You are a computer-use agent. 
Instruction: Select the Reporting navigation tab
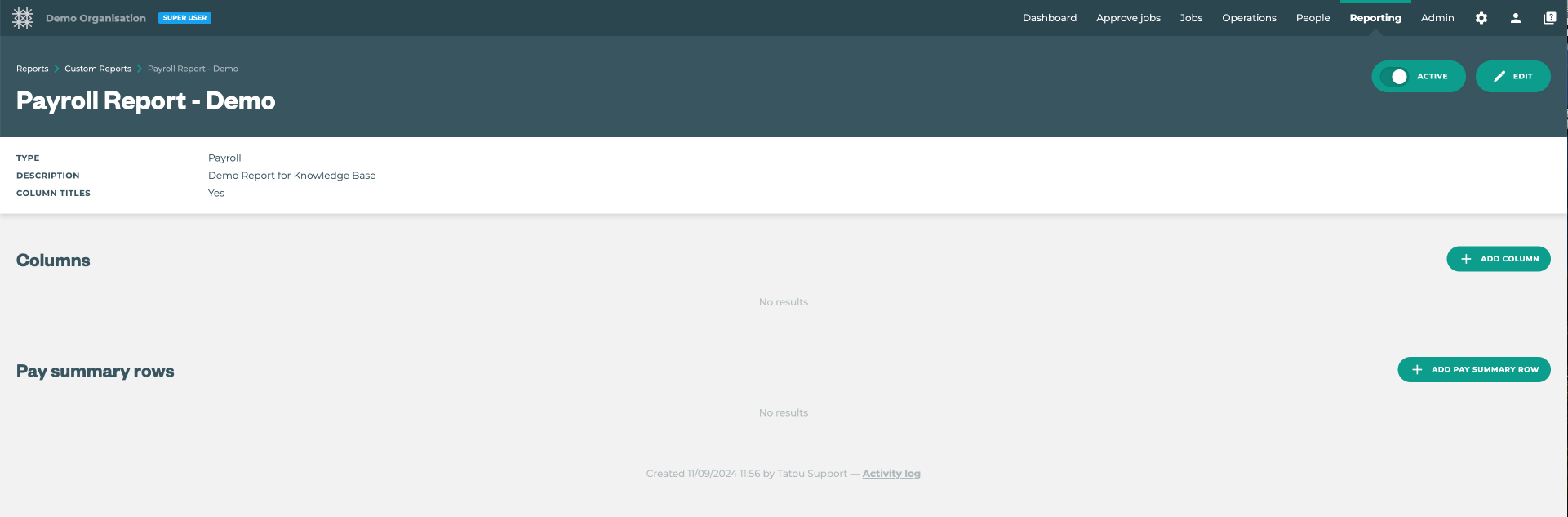click(x=1375, y=18)
